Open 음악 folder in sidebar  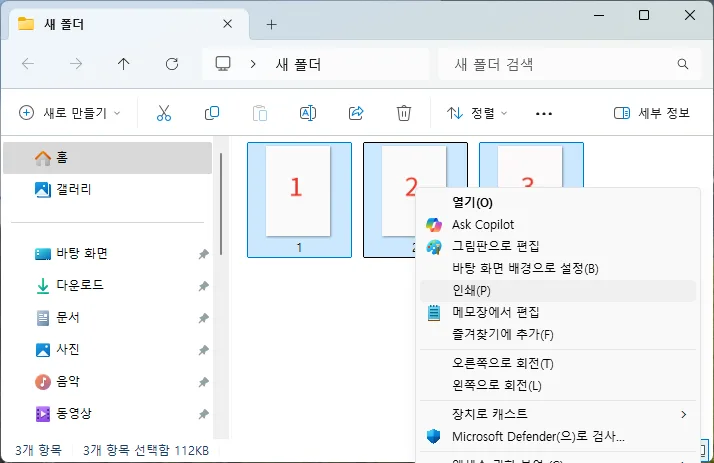[x=107, y=382]
